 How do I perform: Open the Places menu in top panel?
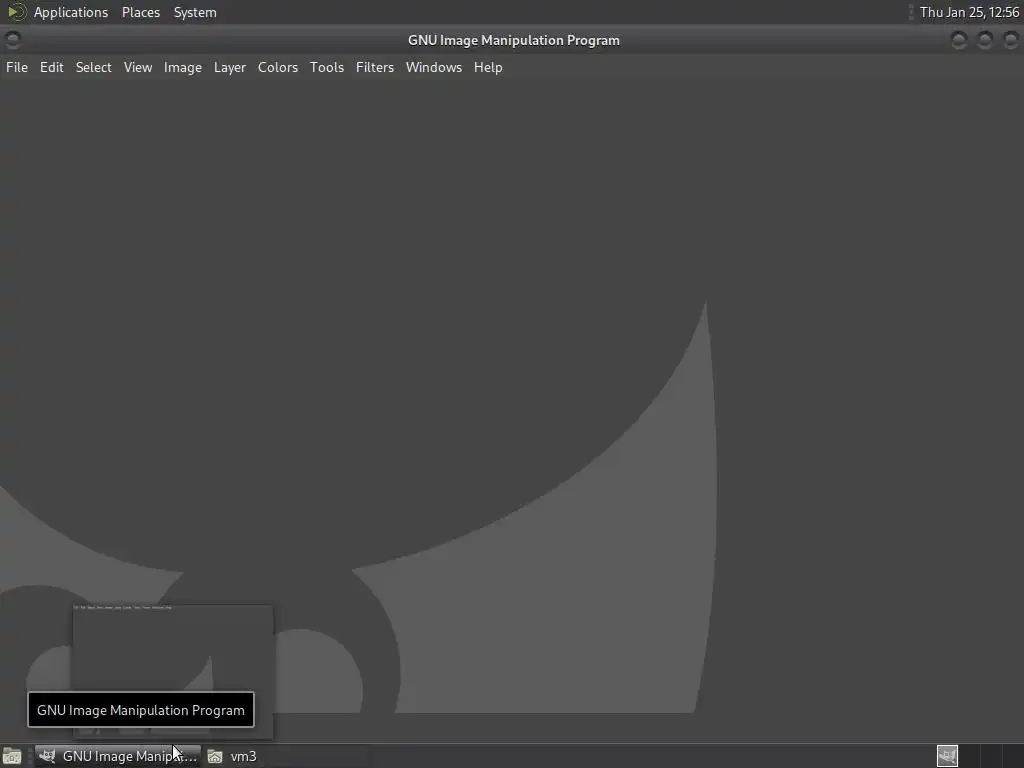pyautogui.click(x=141, y=12)
